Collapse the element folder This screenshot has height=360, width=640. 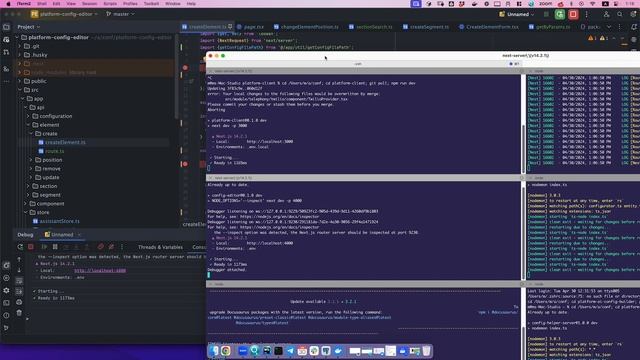[28, 125]
